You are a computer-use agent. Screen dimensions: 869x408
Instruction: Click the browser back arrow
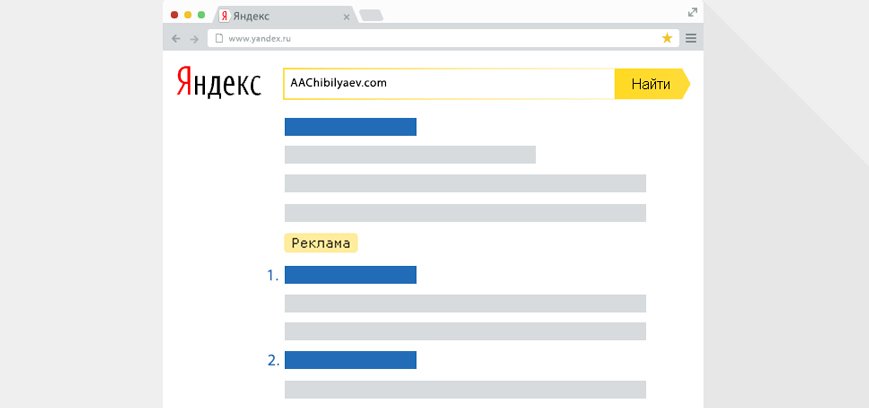(x=176, y=38)
